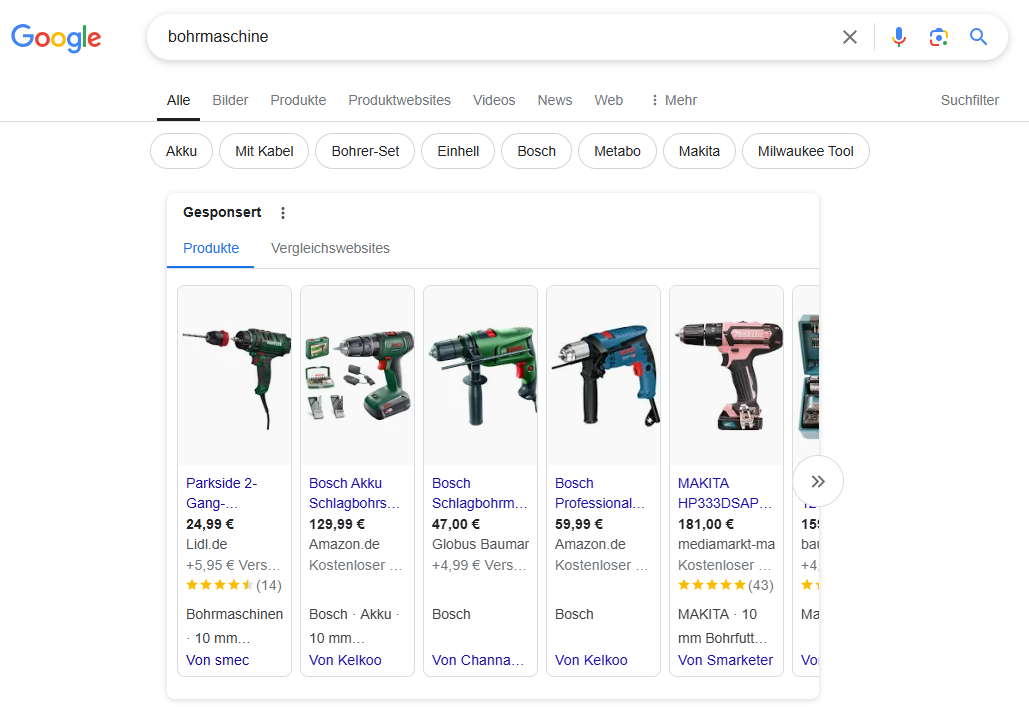Start voice search with microphone icon
Image resolution: width=1029 pixels, height=707 pixels.
pos(898,37)
